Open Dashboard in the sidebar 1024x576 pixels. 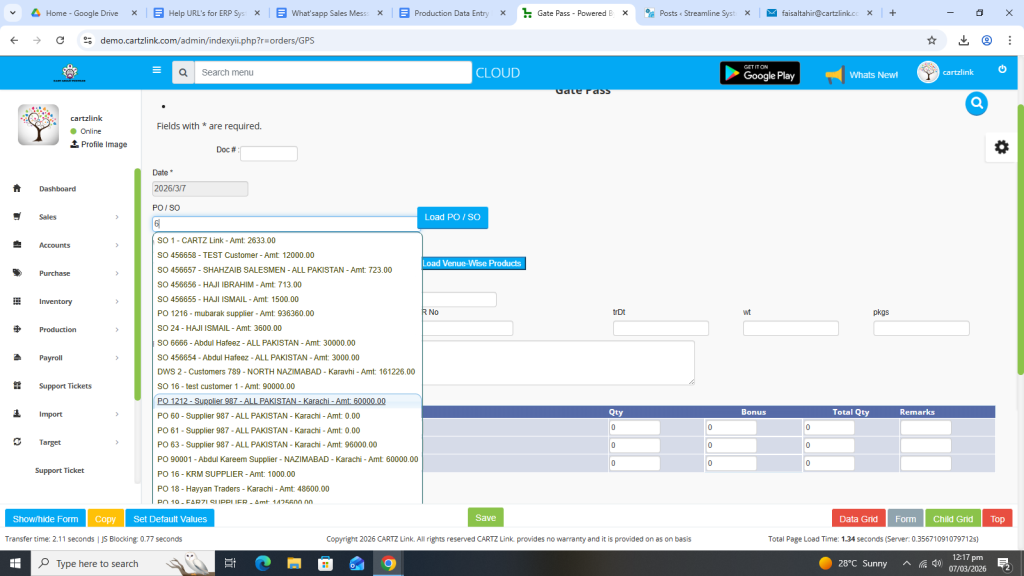point(57,189)
